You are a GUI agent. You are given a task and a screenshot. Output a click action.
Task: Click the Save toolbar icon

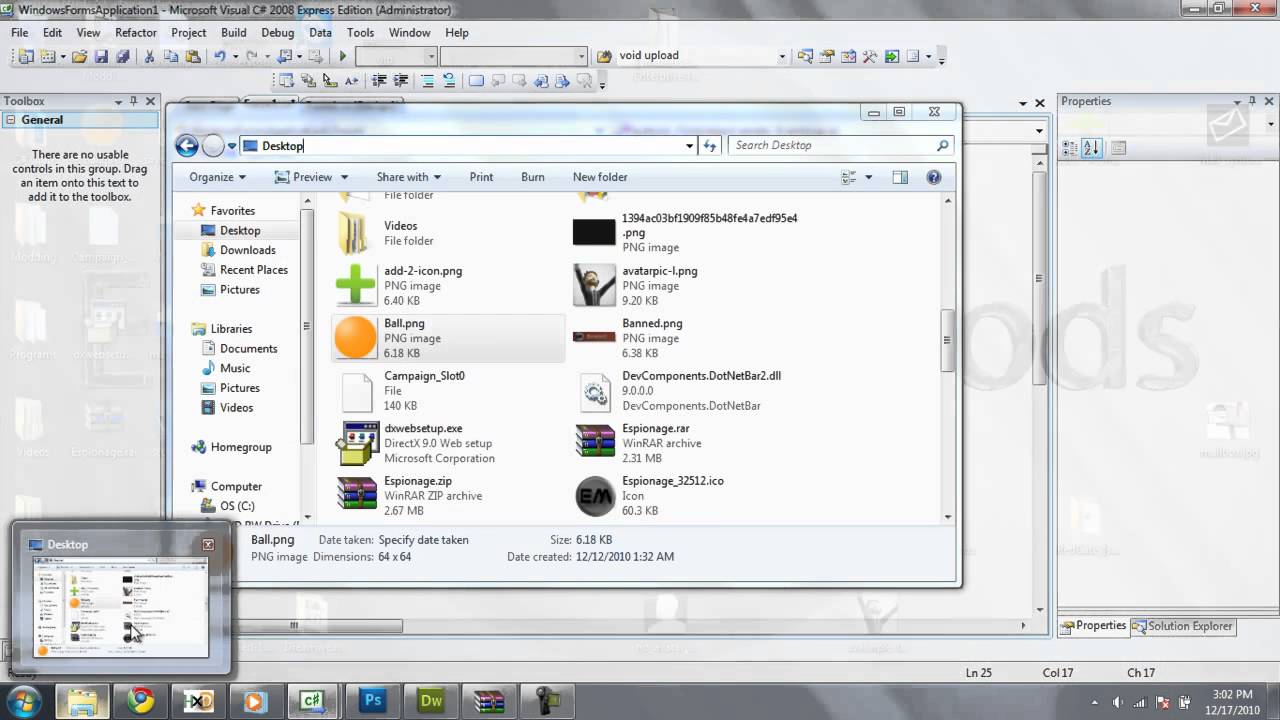pos(101,57)
